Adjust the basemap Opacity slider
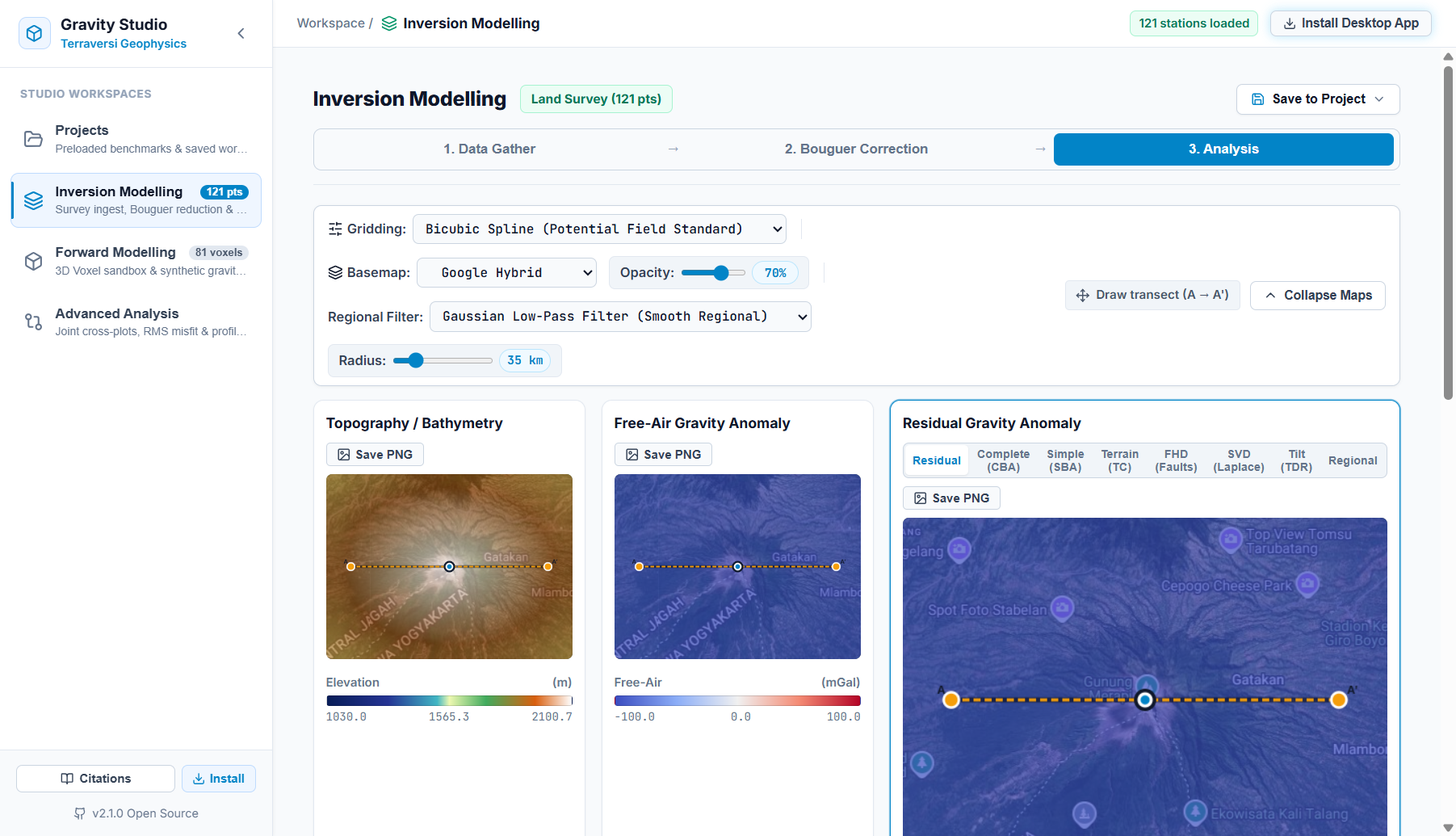Screen dimensions: 1456x836 point(713,273)
